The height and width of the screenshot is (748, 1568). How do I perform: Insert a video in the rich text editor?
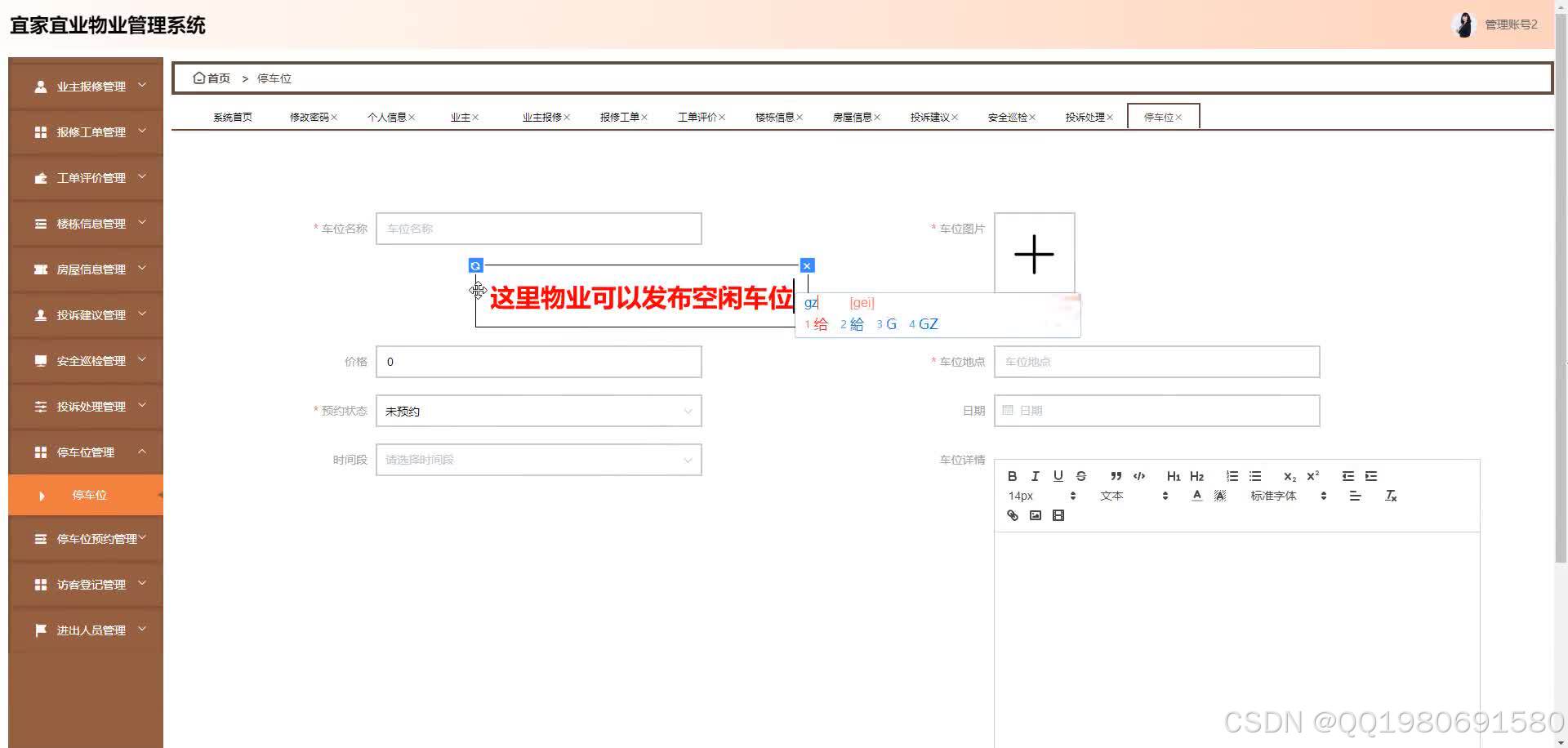point(1058,515)
